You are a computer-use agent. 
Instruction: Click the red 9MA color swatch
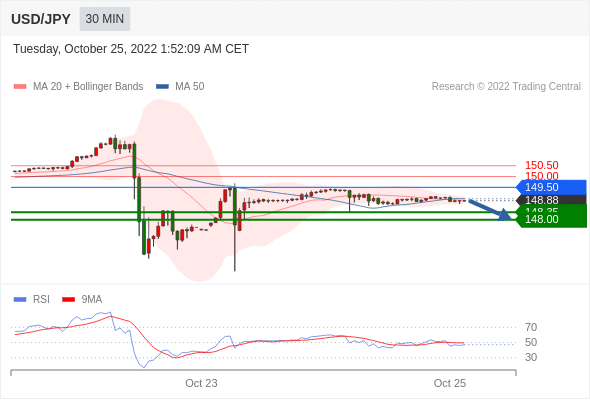click(x=68, y=300)
